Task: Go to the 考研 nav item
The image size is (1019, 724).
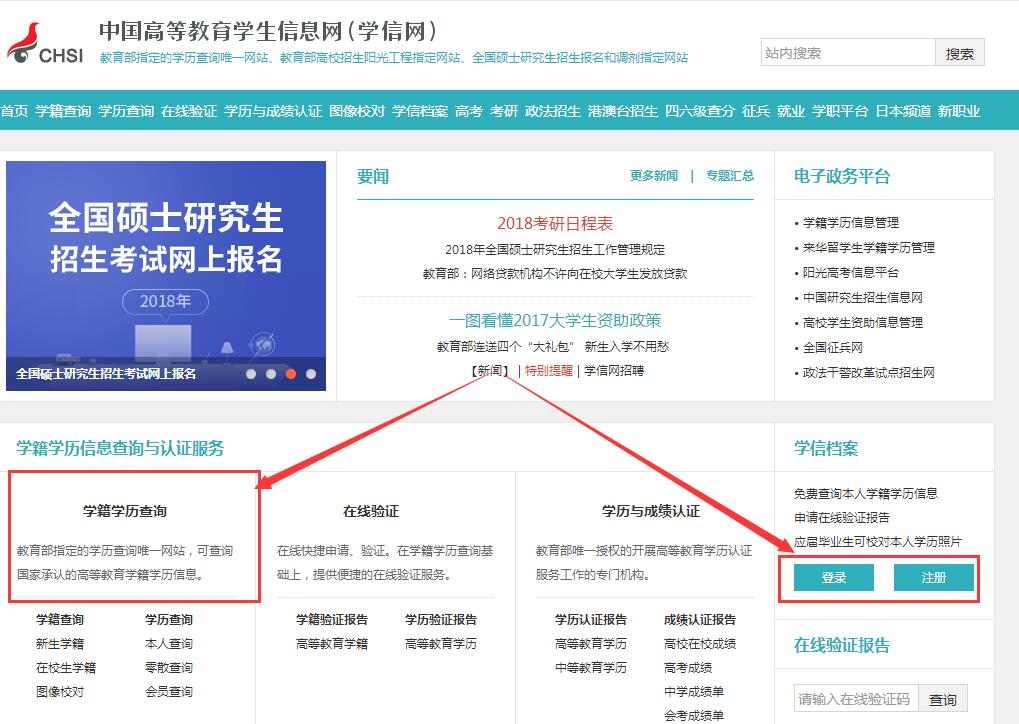Action: click(504, 111)
